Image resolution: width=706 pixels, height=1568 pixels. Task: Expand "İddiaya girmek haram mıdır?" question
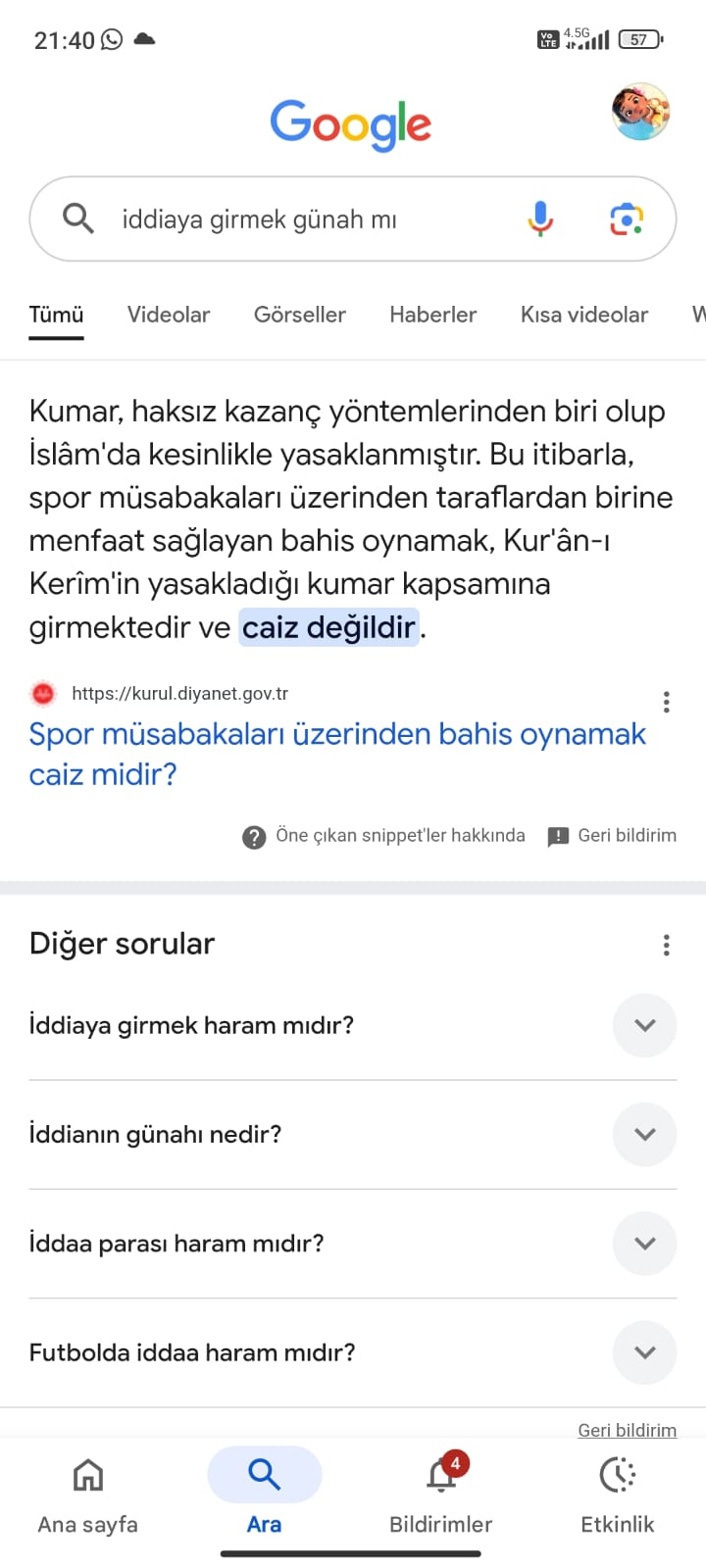point(644,1025)
